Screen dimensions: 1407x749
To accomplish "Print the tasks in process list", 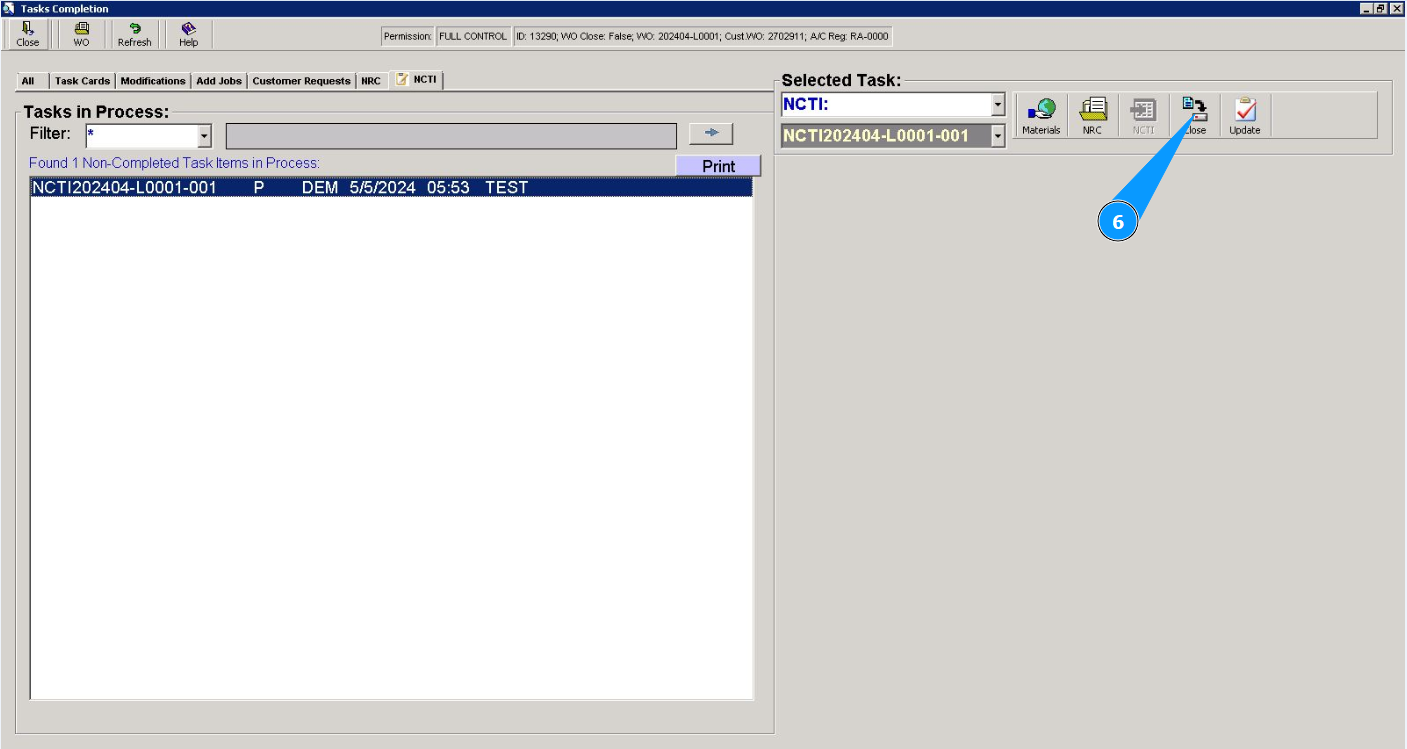I will click(718, 166).
